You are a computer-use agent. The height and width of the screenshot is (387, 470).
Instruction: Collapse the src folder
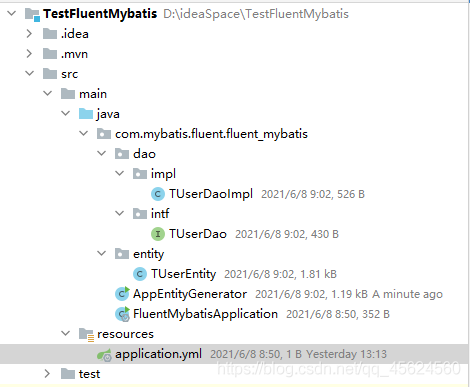(x=30, y=73)
